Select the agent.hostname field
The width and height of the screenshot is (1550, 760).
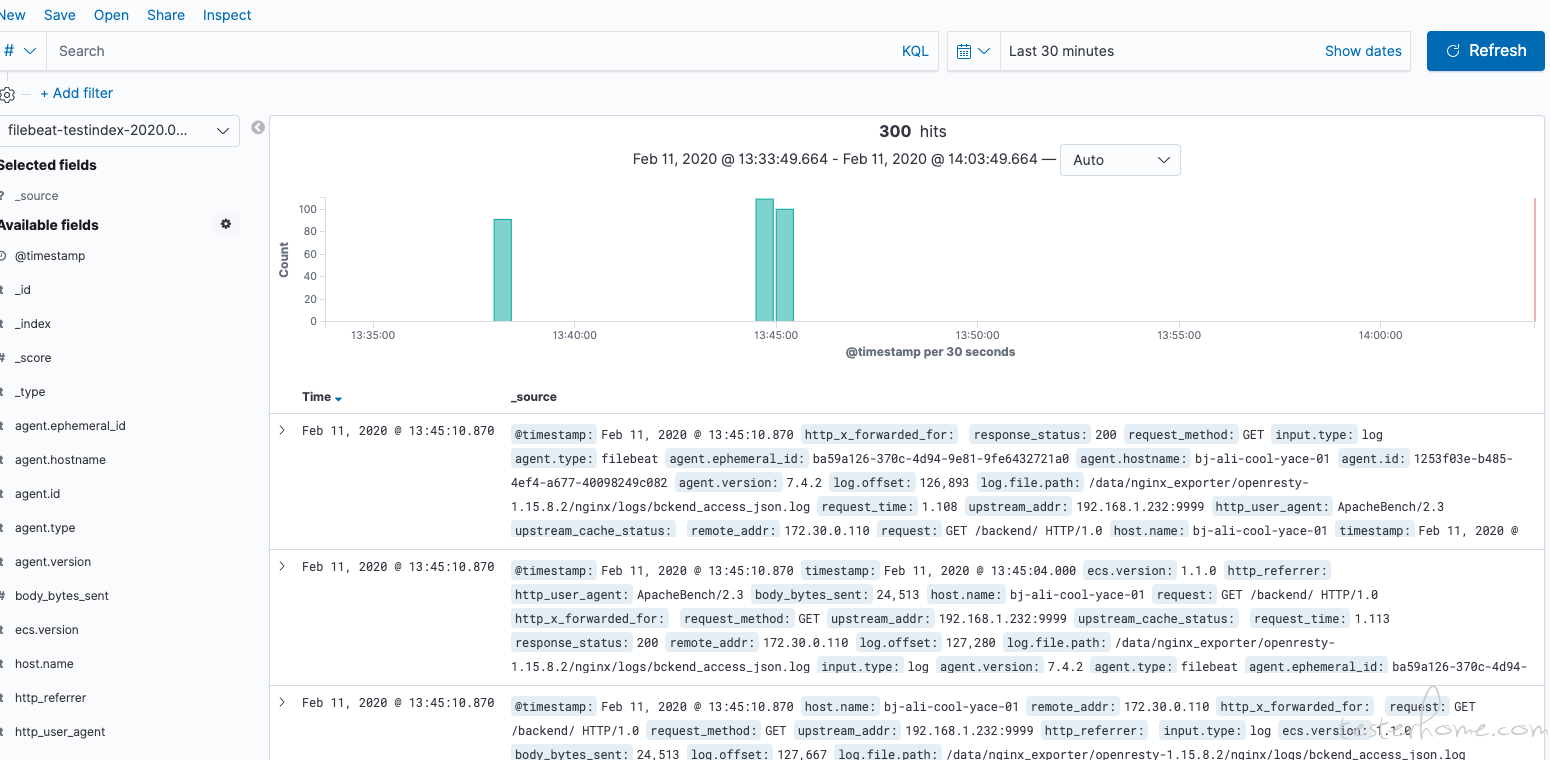click(x=60, y=460)
